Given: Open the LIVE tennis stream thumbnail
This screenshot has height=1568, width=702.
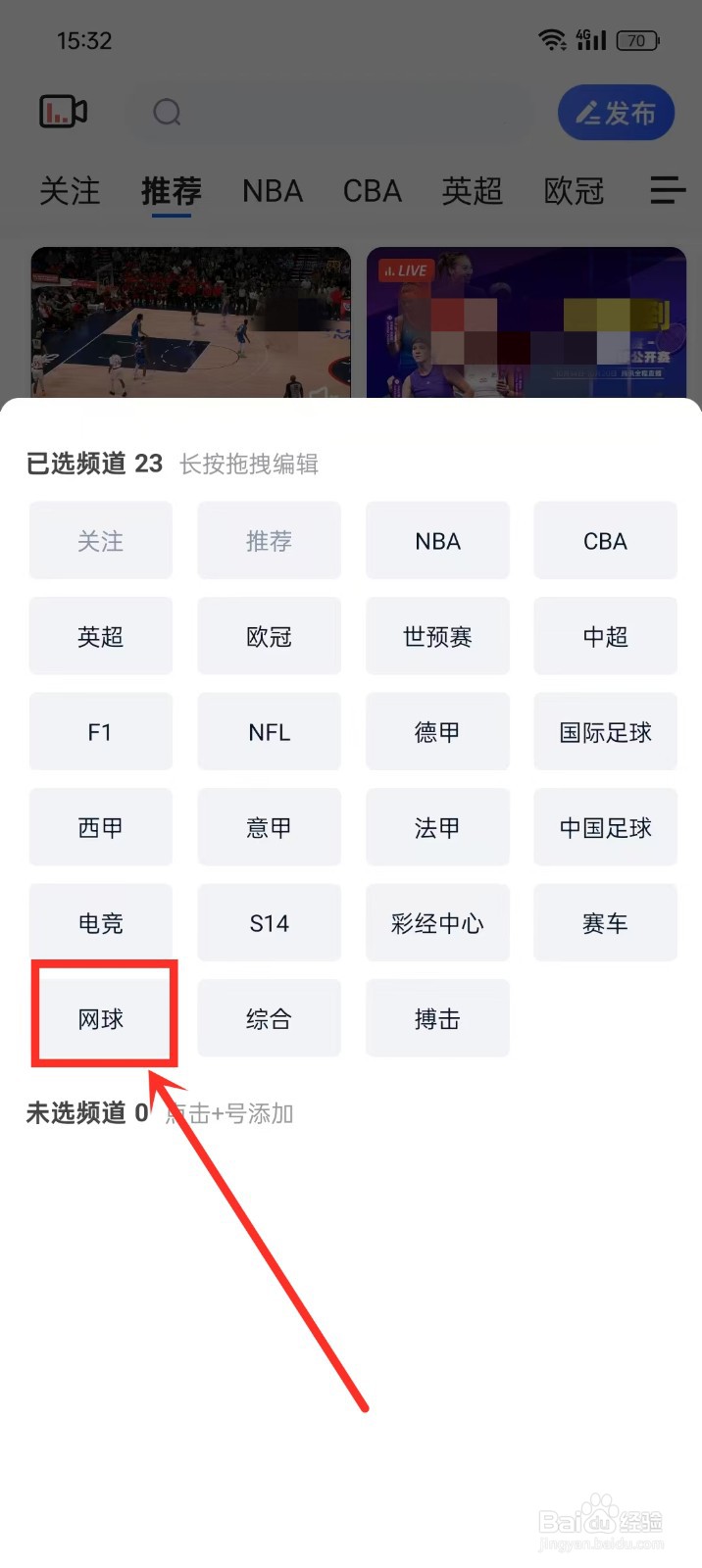Looking at the screenshot, I should click(526, 323).
